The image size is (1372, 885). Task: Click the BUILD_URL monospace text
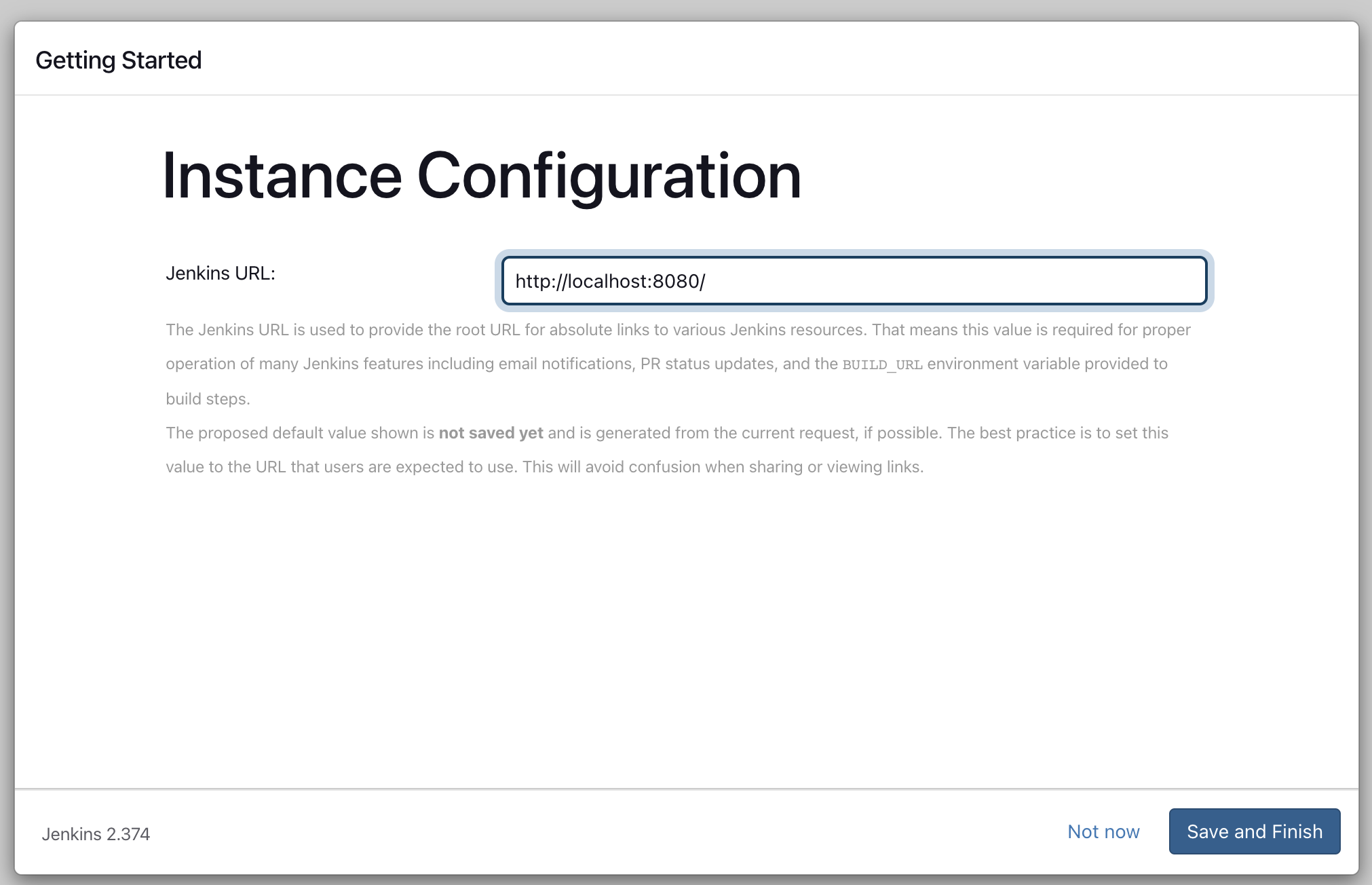click(x=882, y=364)
